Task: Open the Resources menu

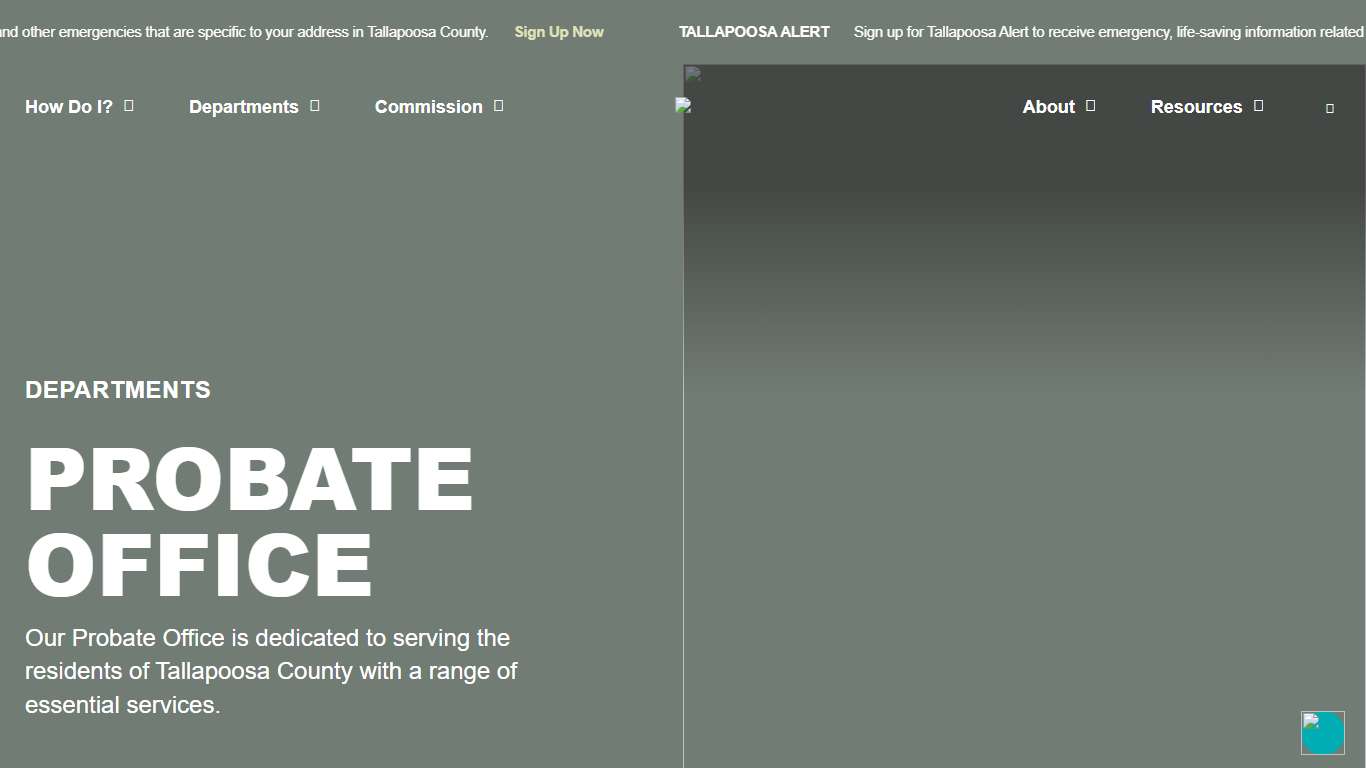Action: click(1196, 107)
